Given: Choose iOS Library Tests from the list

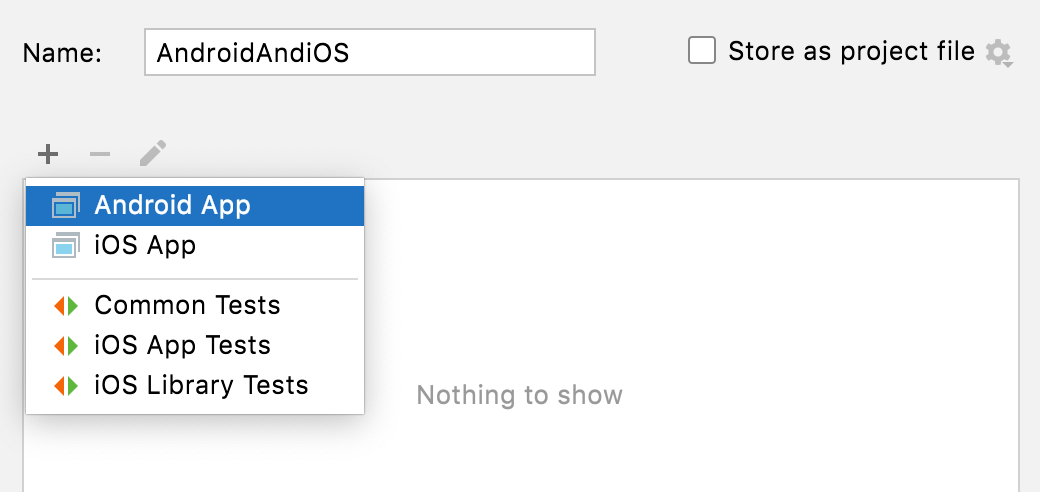Looking at the screenshot, I should tap(201, 385).
